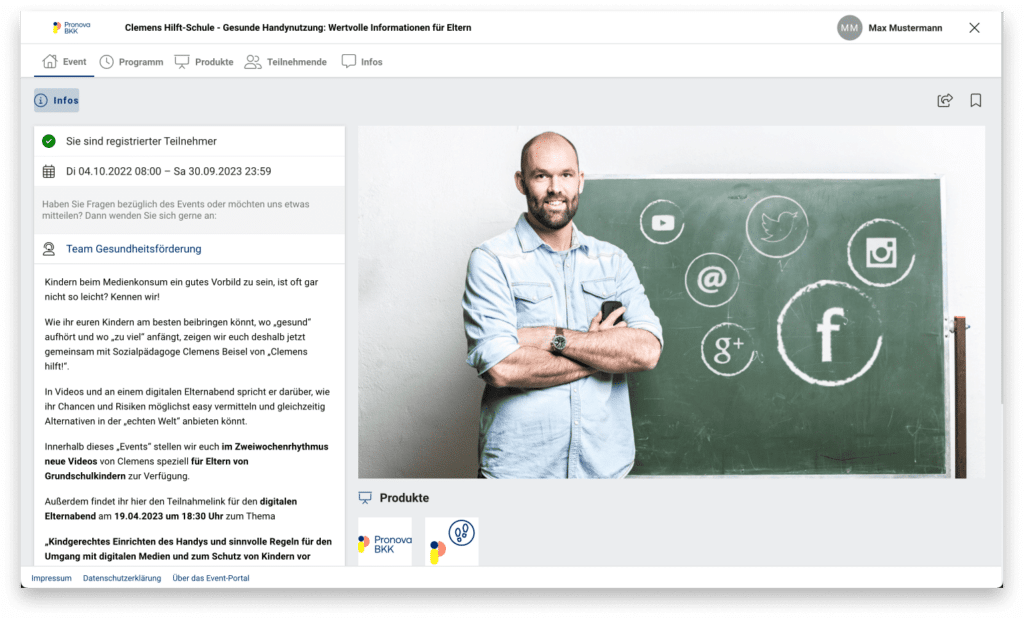Click the calendar icon beside the event dates
1024x618 pixels.
click(x=48, y=171)
